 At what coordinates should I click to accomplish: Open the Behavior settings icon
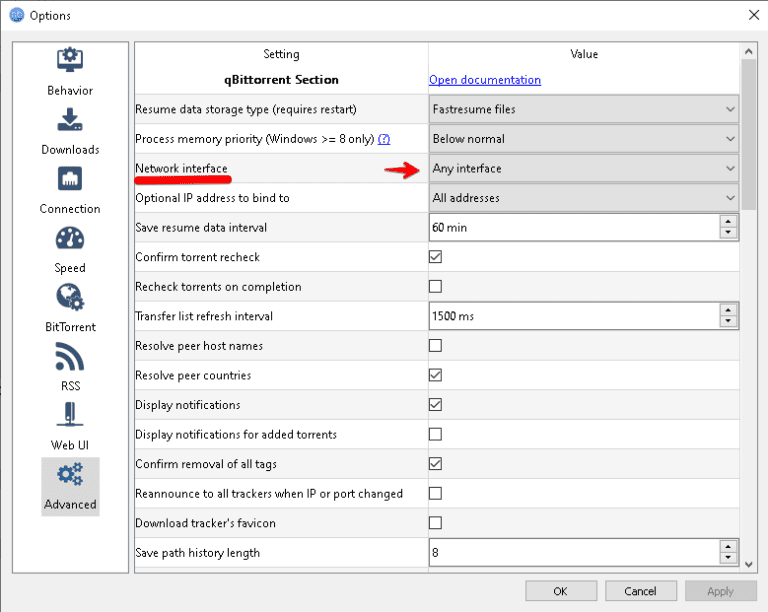pos(70,60)
